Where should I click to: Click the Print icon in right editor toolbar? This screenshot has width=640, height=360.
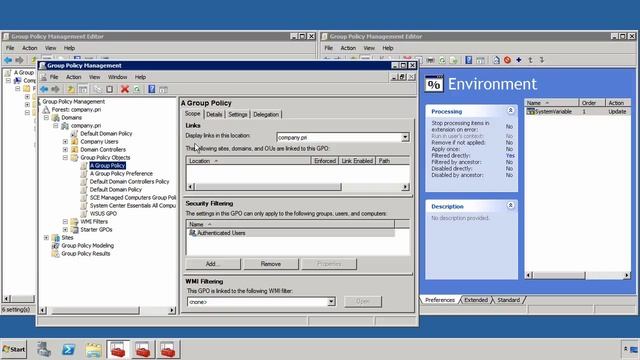click(430, 60)
